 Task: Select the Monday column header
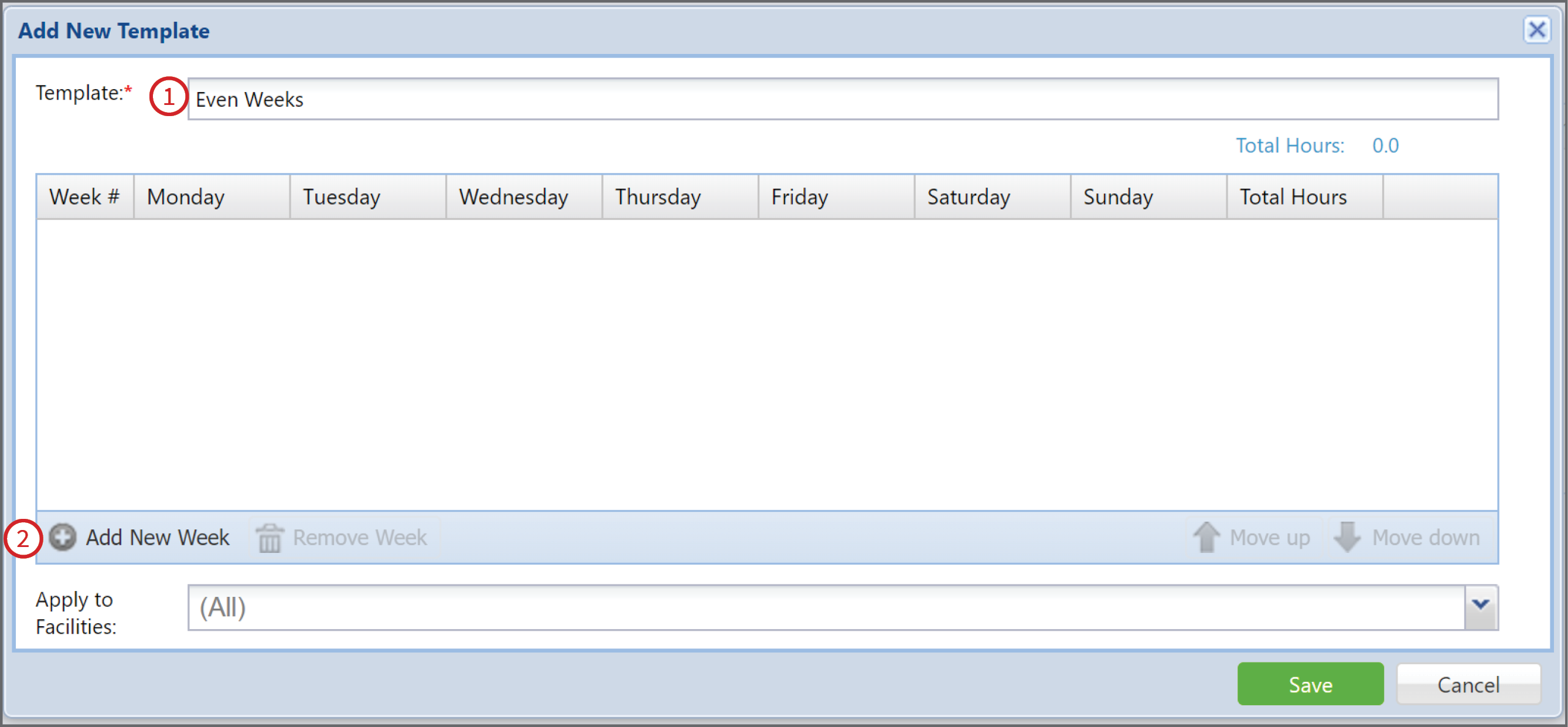pyautogui.click(x=185, y=196)
